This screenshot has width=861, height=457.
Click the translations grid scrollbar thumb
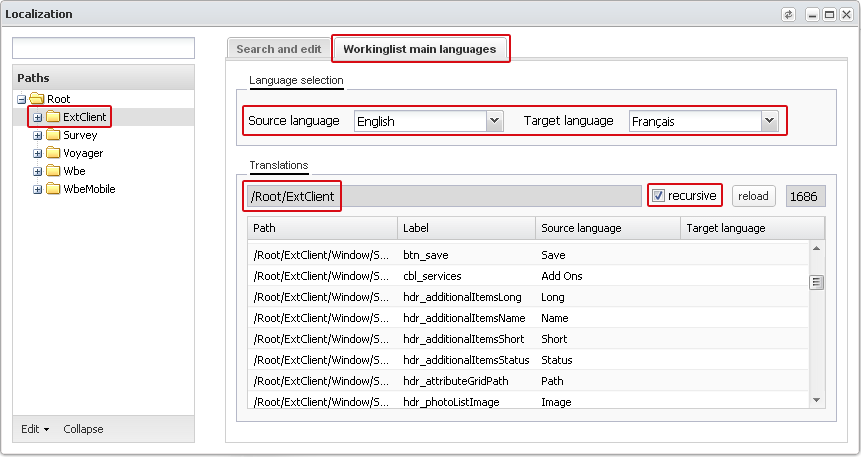tap(817, 282)
